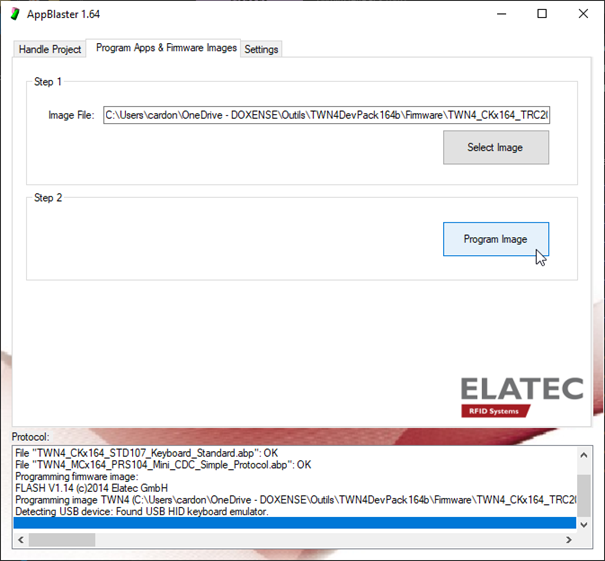This screenshot has width=605, height=561.
Task: Select log line 'Programming image TWN4 (C:\Users'
Action: tap(295, 500)
